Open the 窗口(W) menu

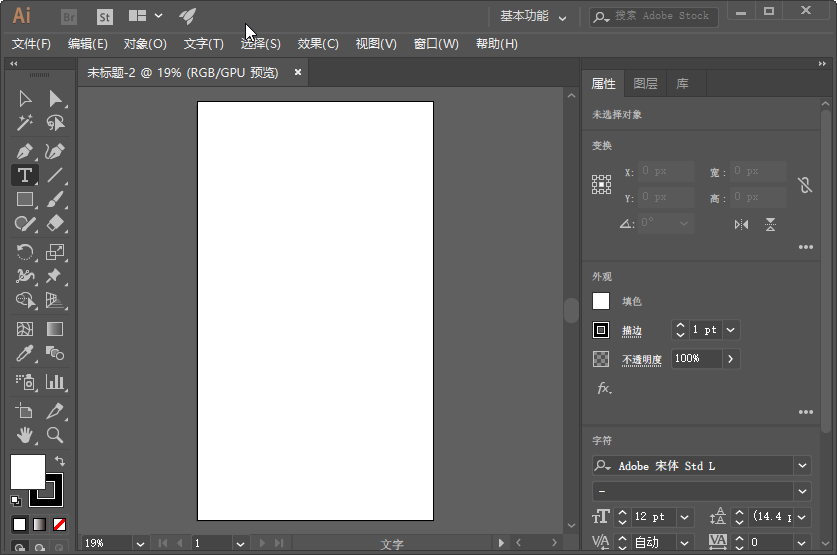tap(436, 44)
